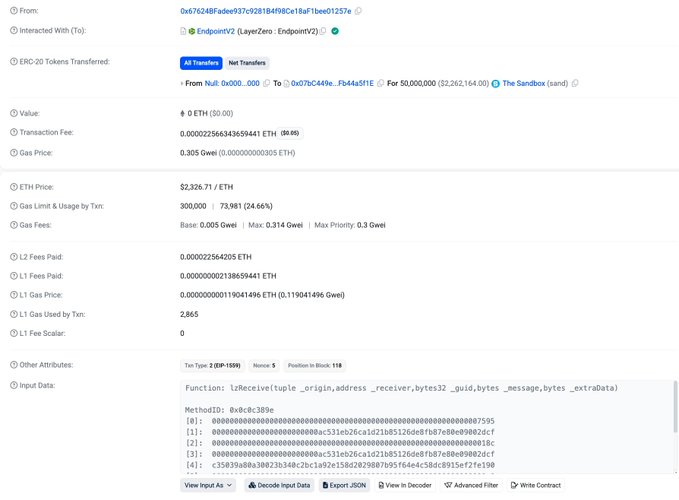Screen dimensions: 679x500
Task: Open the help icon beside ETH Price
Action: (14, 187)
